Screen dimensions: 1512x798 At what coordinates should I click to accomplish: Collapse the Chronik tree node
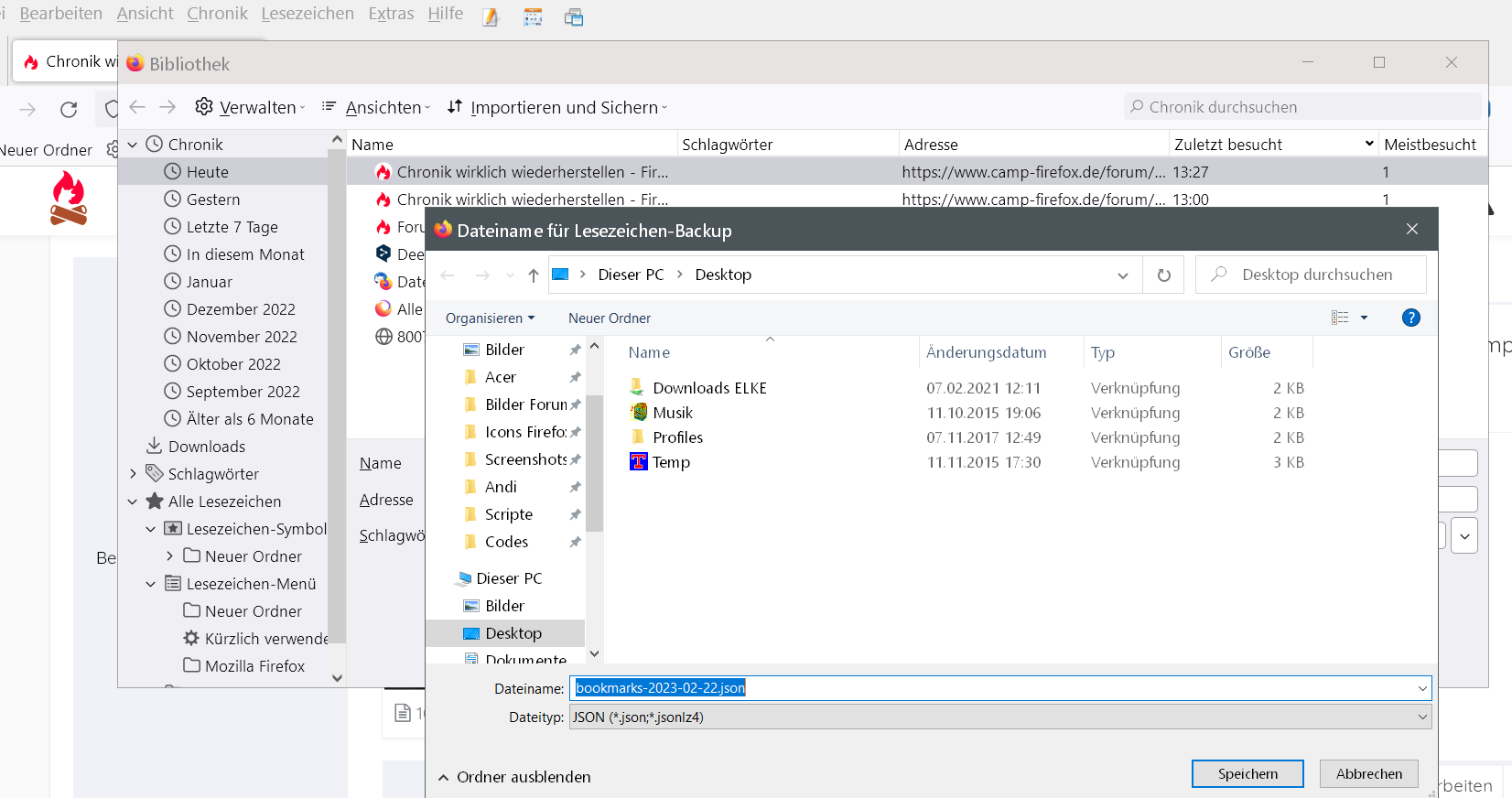[x=133, y=145]
